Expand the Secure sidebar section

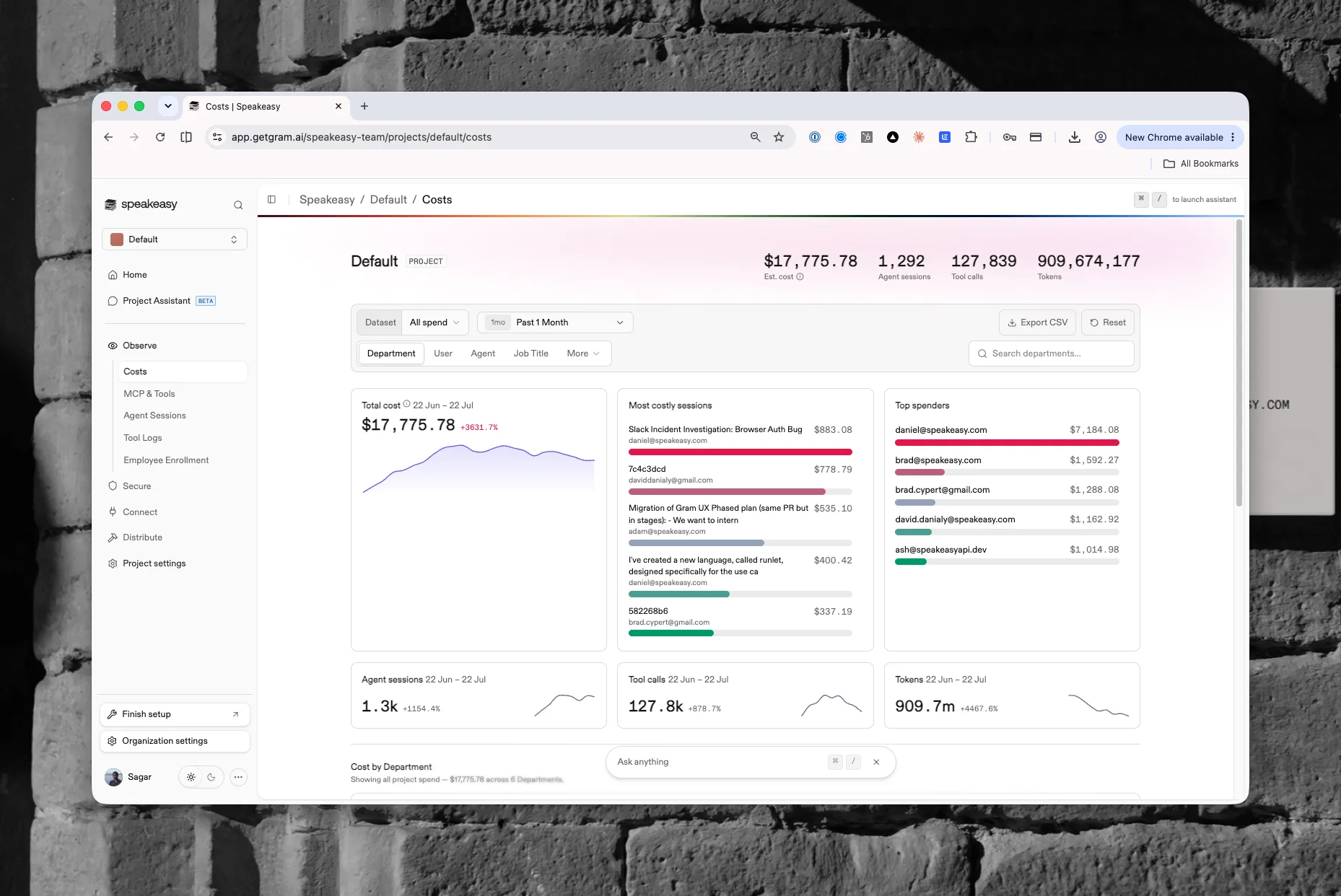pyautogui.click(x=137, y=486)
